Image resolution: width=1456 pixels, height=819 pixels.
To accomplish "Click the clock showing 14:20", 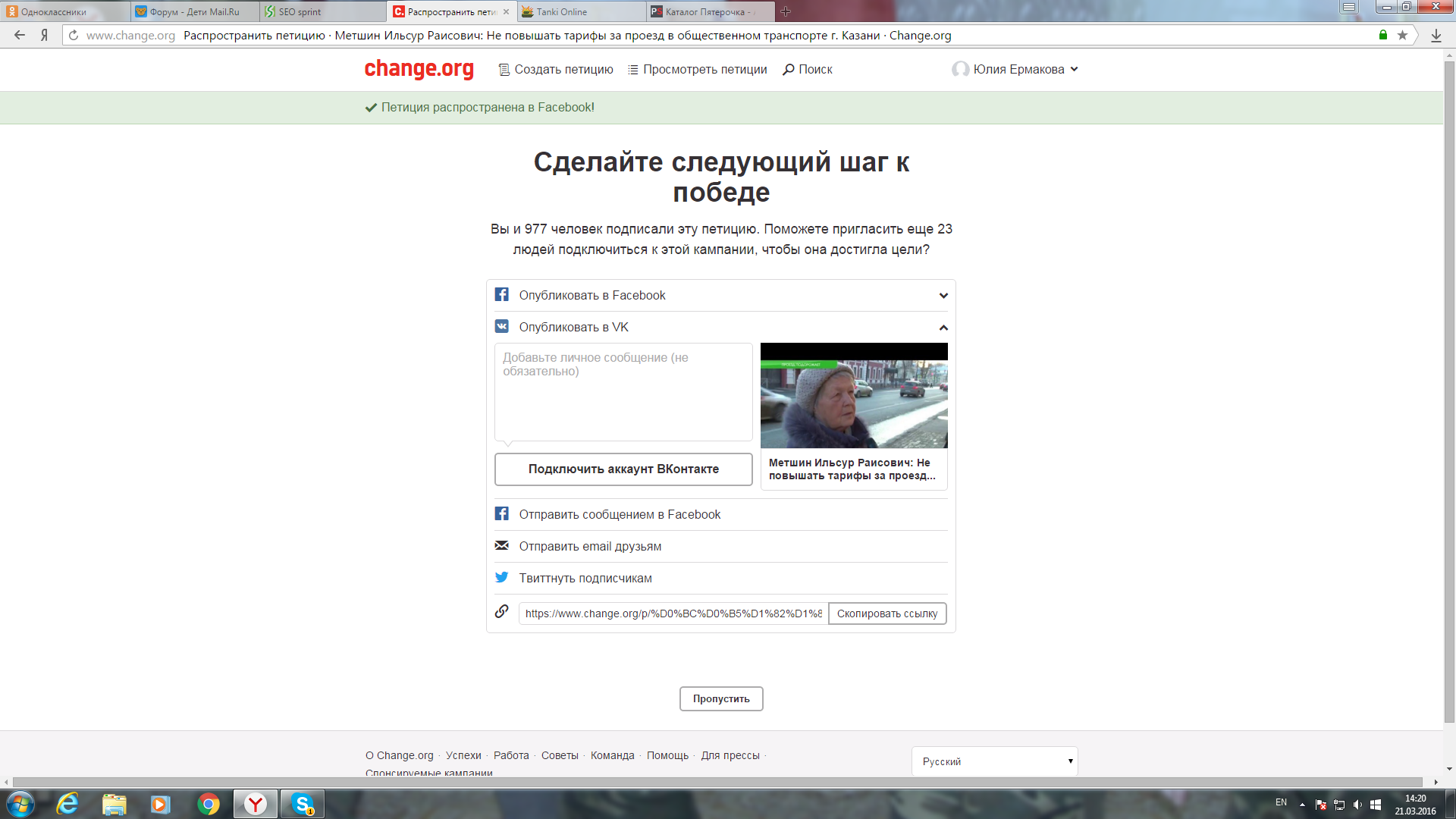I will (x=1415, y=799).
